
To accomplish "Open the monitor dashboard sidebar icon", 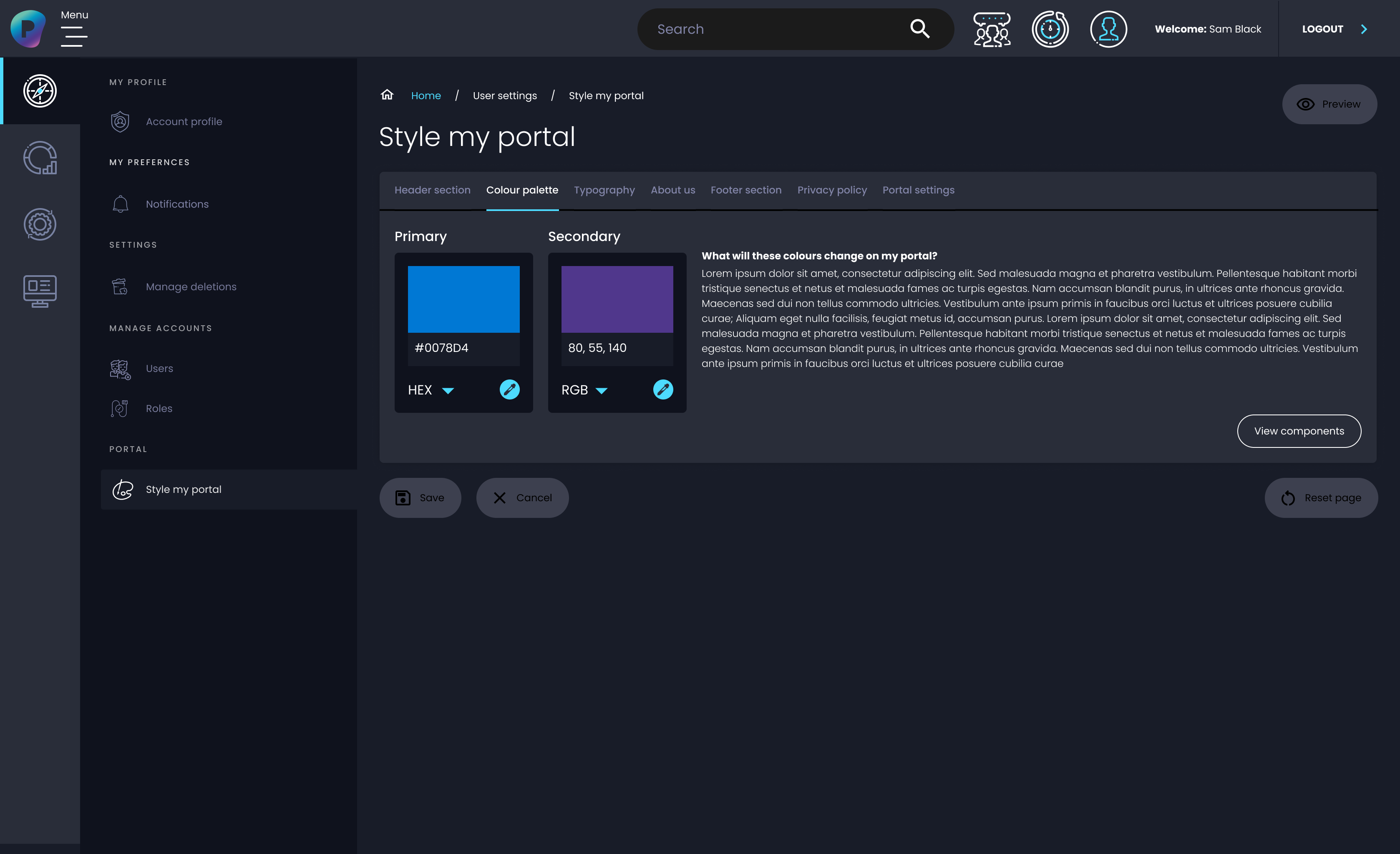I will 40,291.
